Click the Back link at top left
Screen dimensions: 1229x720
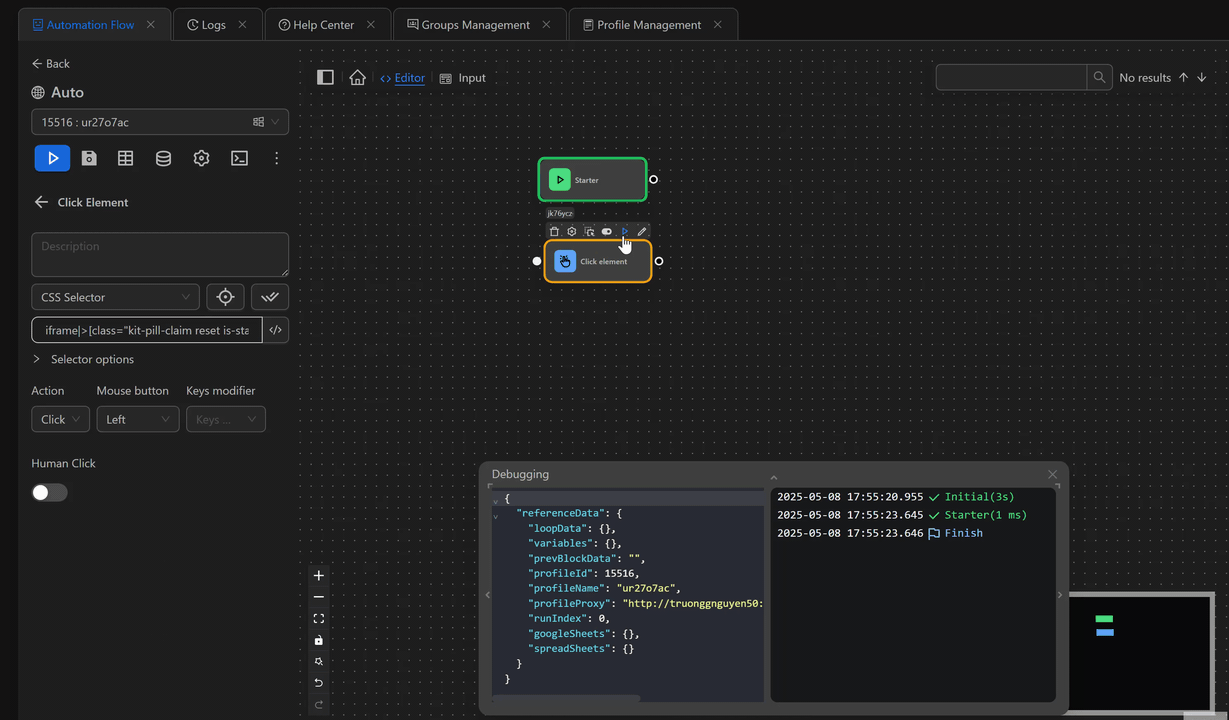click(x=51, y=64)
